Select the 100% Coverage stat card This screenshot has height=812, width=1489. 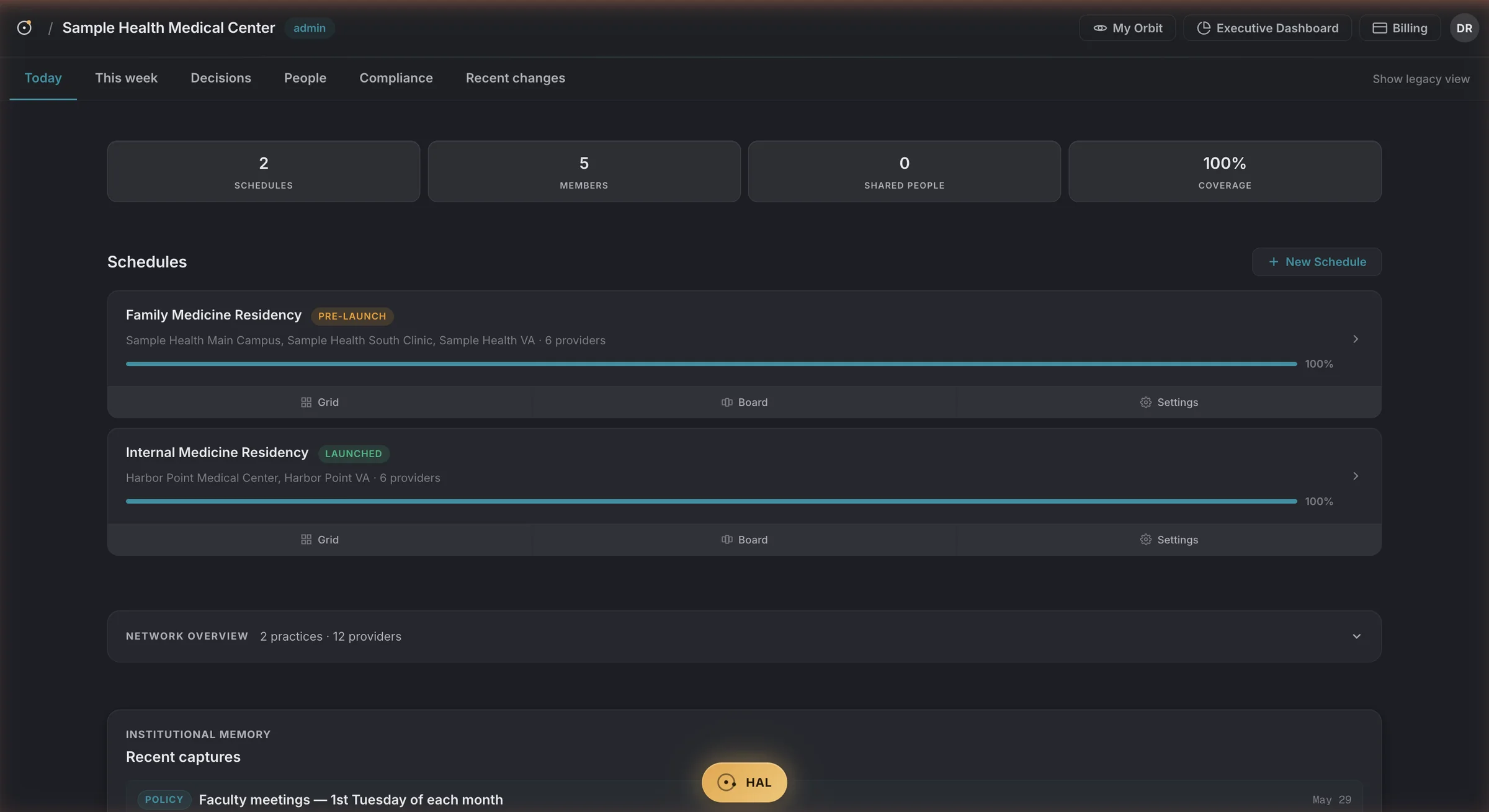pos(1225,171)
